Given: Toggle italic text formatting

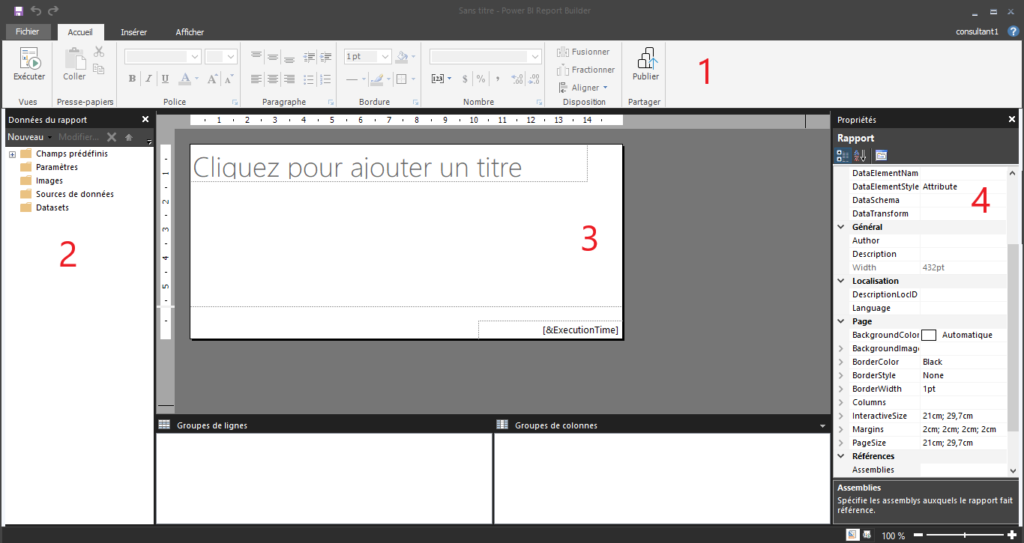Looking at the screenshot, I should pos(148,79).
